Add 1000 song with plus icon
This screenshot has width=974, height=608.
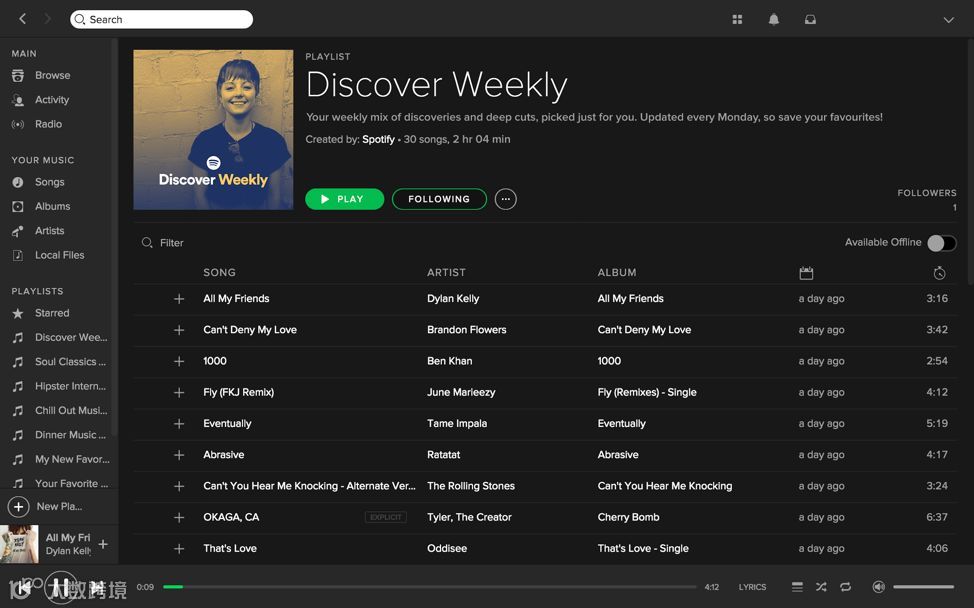(179, 361)
